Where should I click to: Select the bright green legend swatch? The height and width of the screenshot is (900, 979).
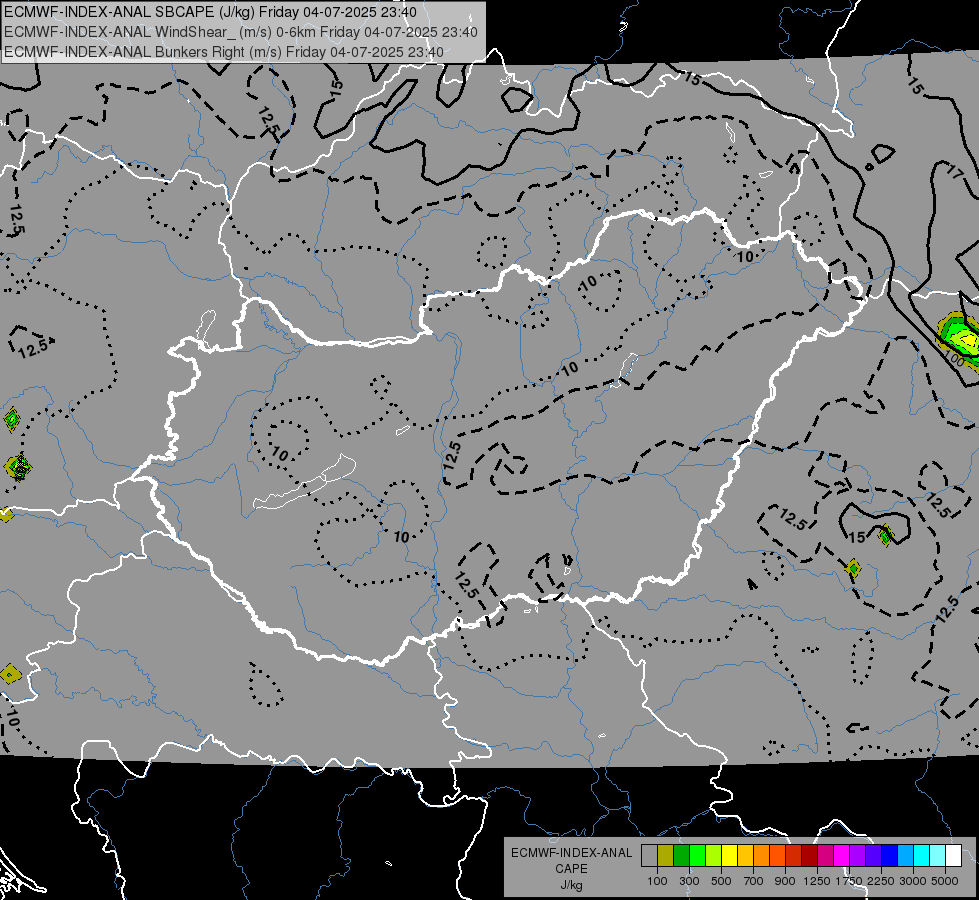[x=698, y=856]
